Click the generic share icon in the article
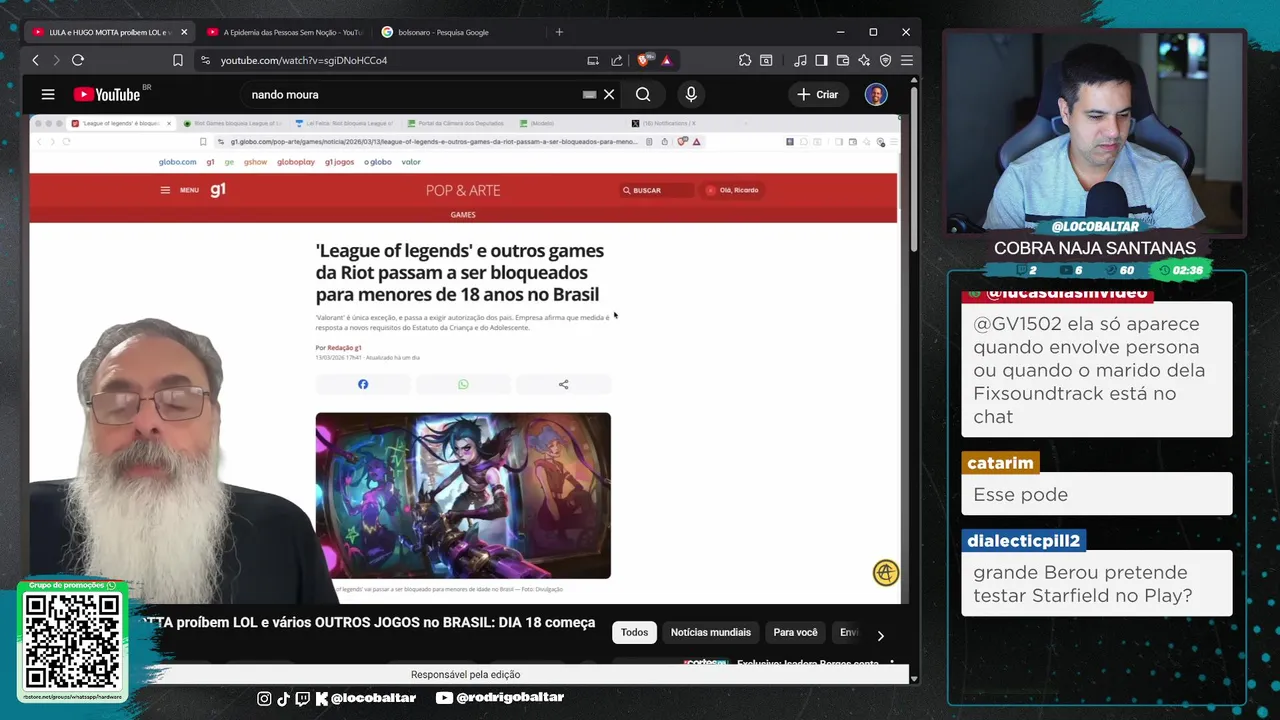Viewport: 1280px width, 720px height. tap(563, 384)
